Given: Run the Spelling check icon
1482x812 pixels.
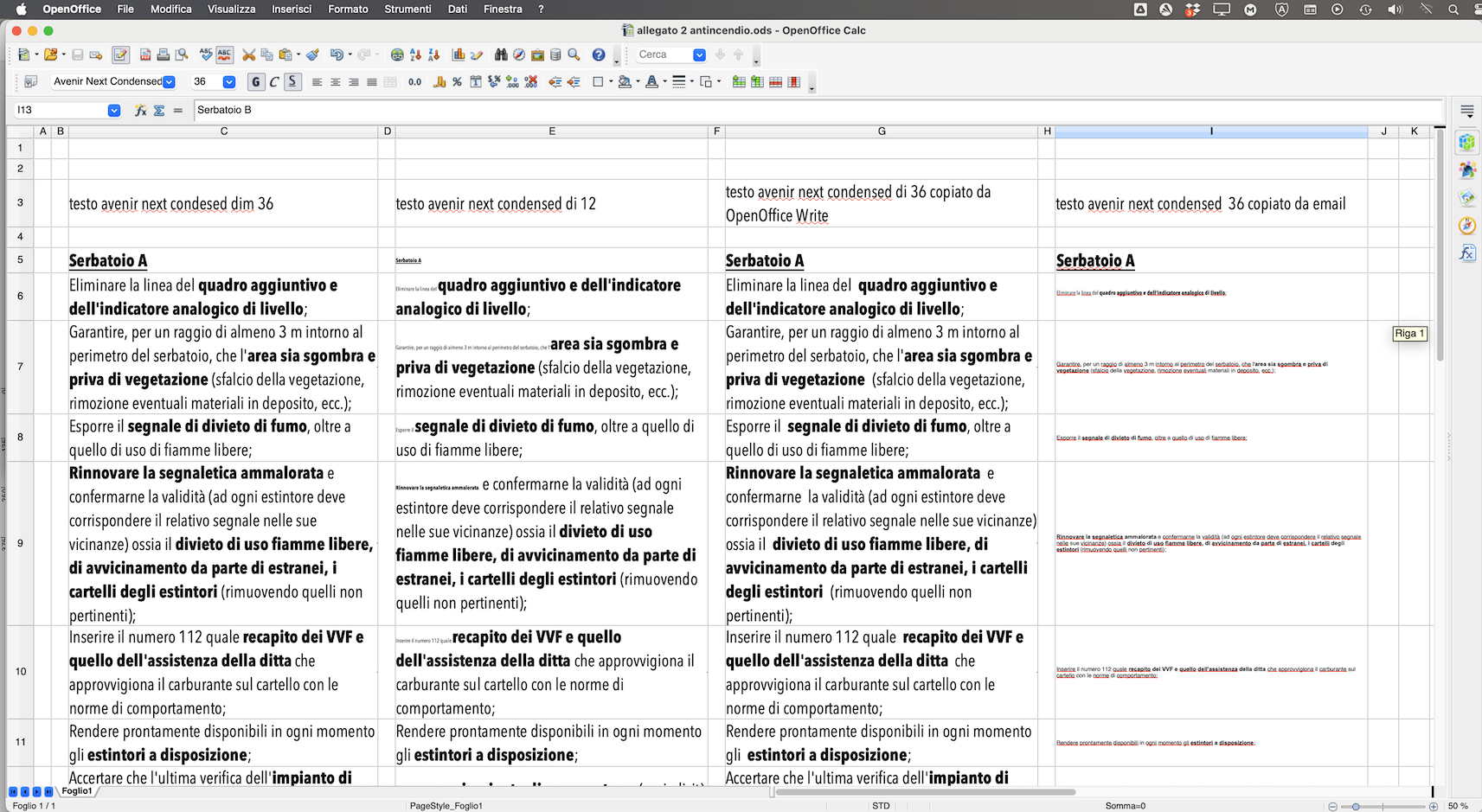Looking at the screenshot, I should tap(206, 54).
